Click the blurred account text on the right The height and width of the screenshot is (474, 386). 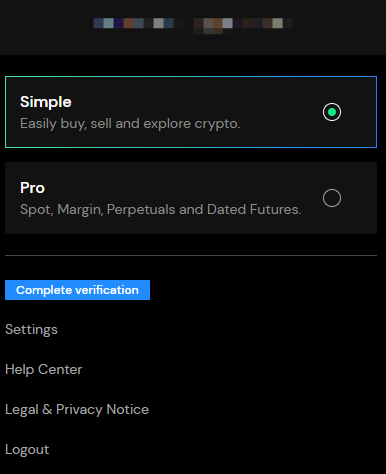(x=243, y=26)
